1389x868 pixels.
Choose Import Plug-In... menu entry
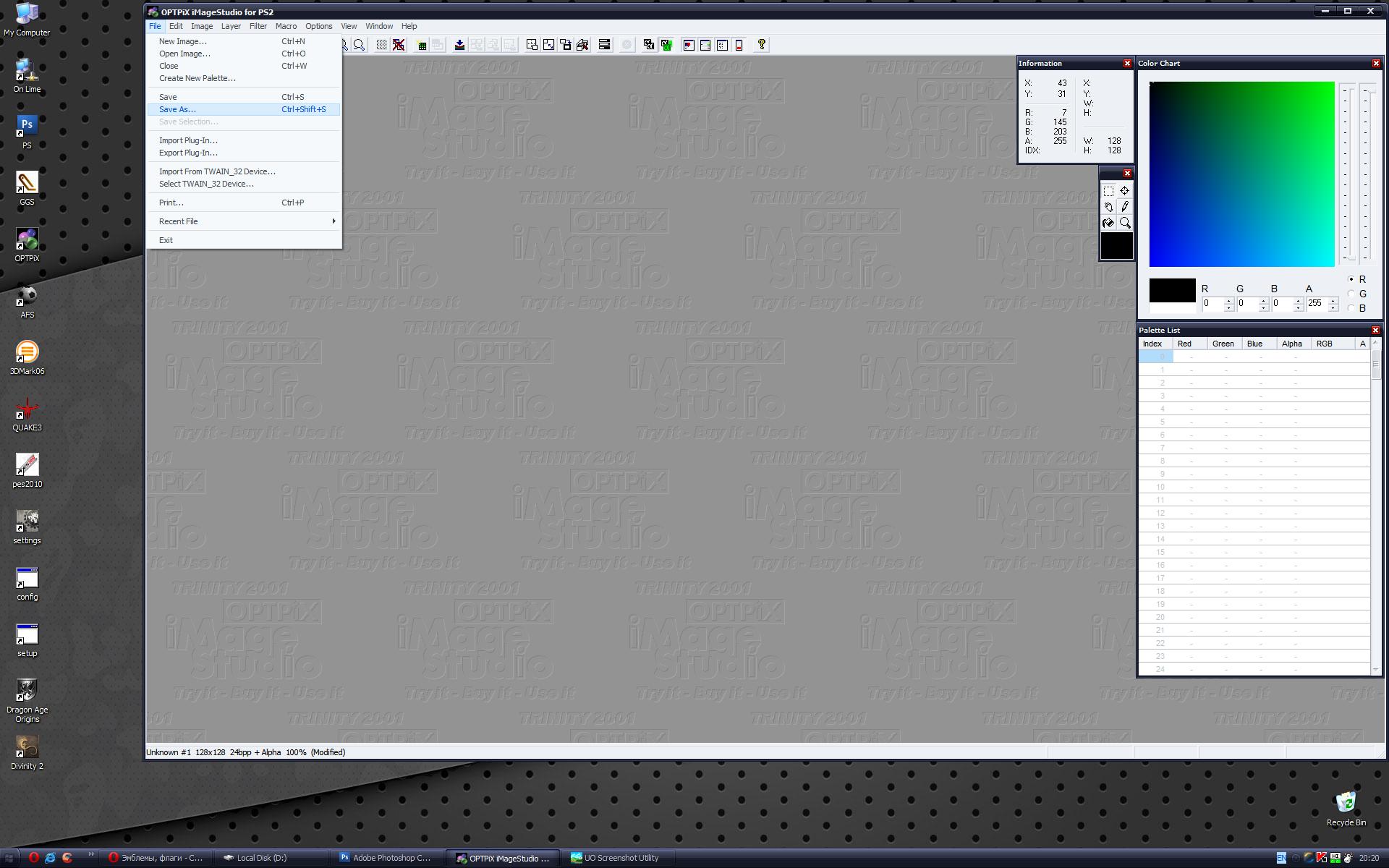[x=244, y=140]
